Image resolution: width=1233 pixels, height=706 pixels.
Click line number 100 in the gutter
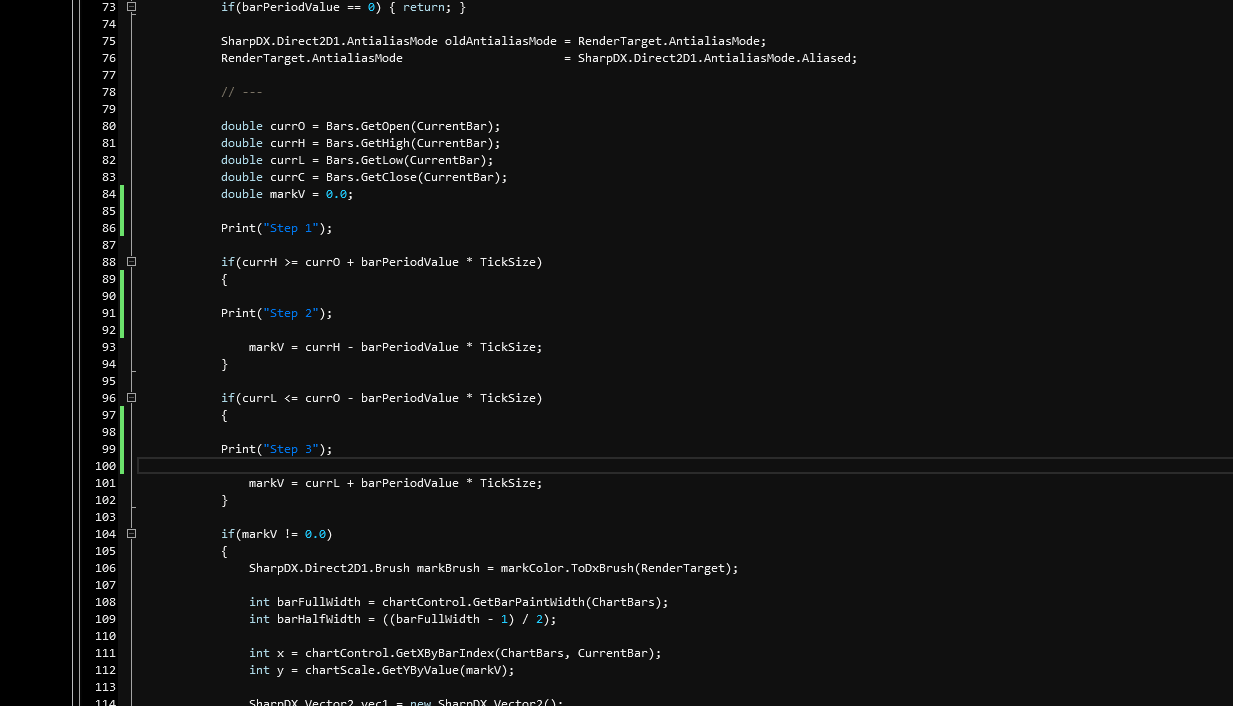tap(105, 466)
